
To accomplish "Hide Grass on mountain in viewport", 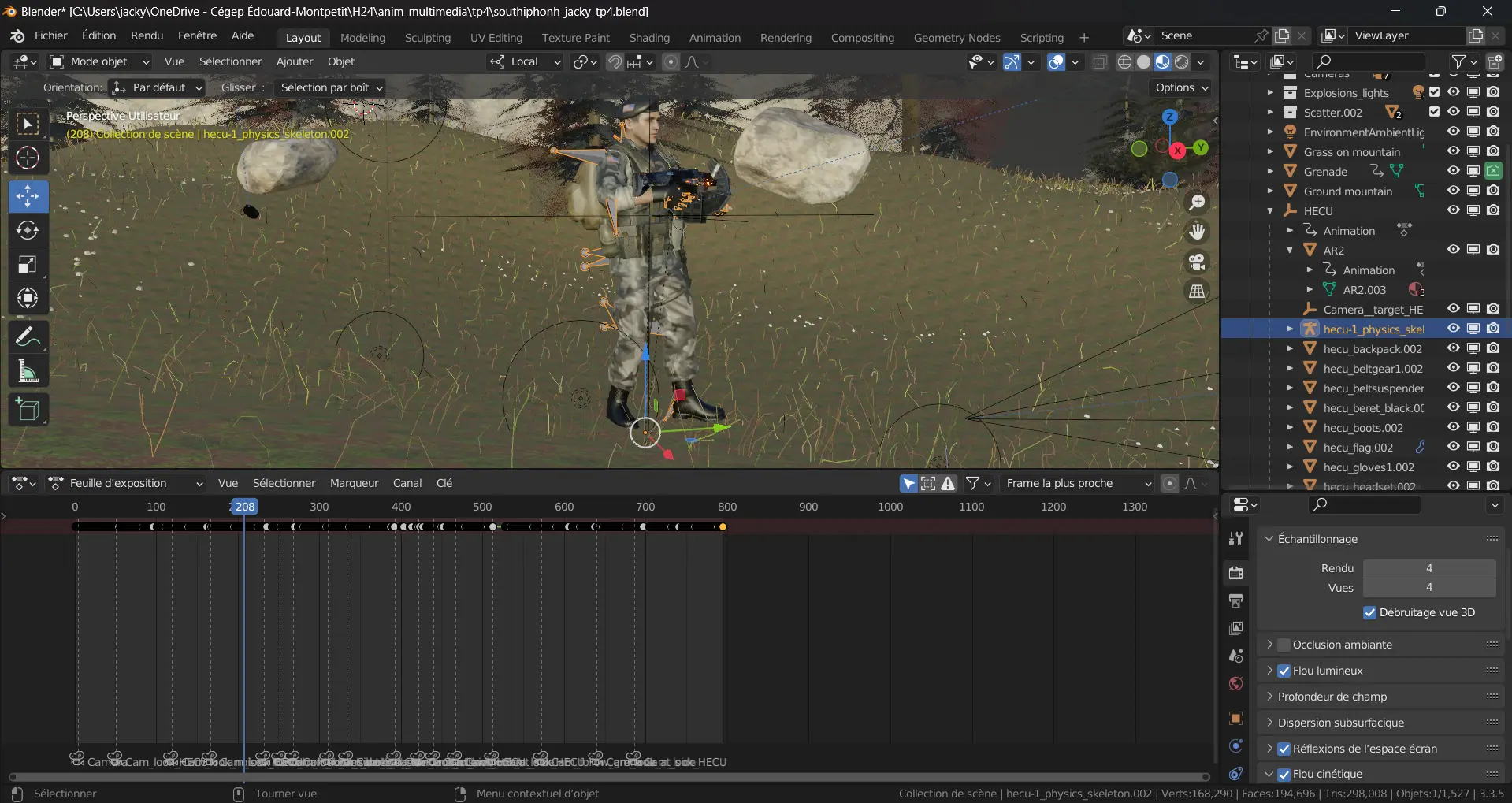I will pyautogui.click(x=1454, y=151).
